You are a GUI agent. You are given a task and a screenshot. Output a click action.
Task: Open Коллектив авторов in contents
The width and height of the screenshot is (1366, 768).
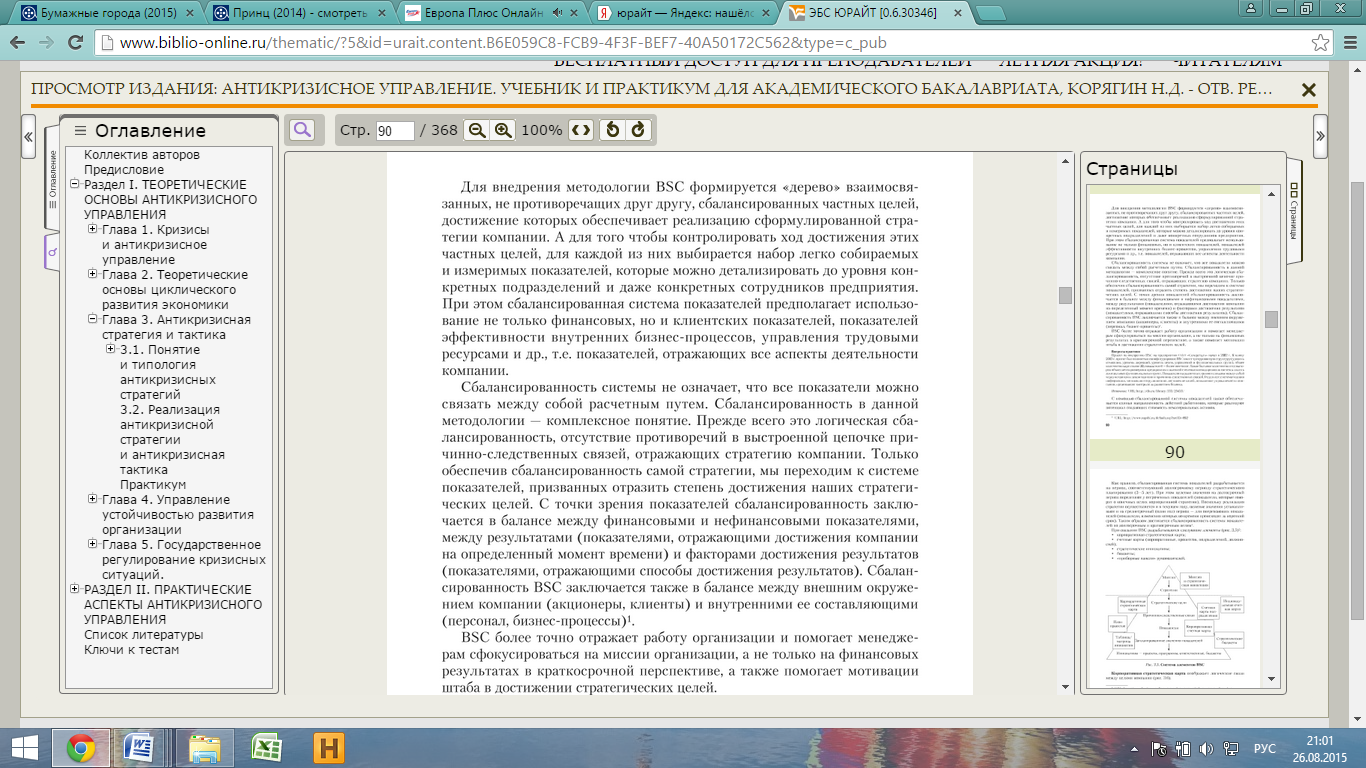(x=142, y=155)
